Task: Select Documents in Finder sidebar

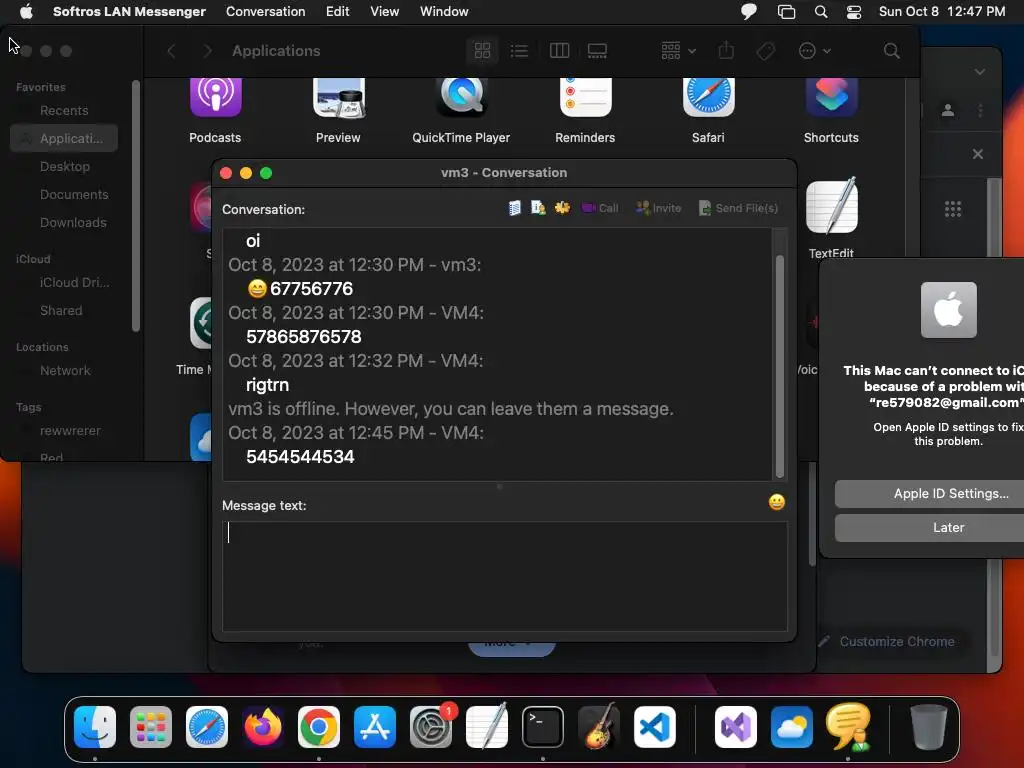Action: [x=74, y=195]
